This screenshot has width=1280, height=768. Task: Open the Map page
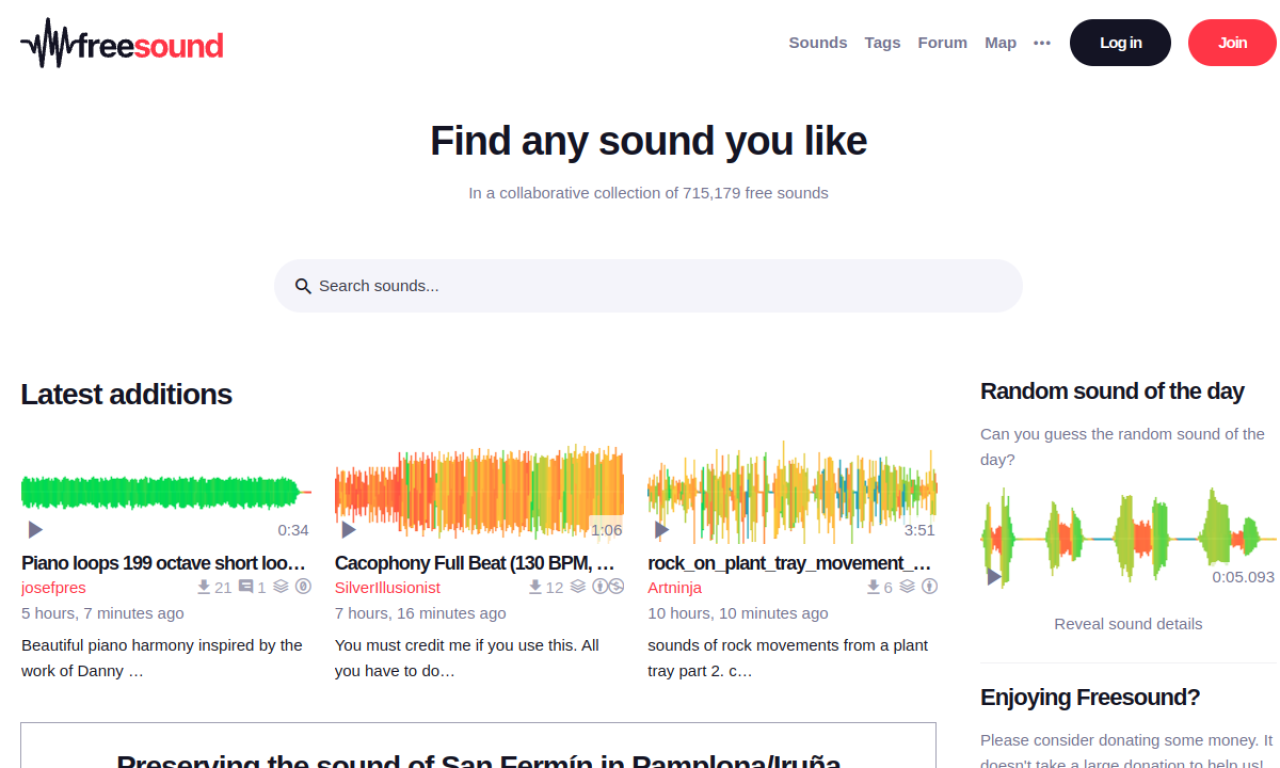point(1000,43)
